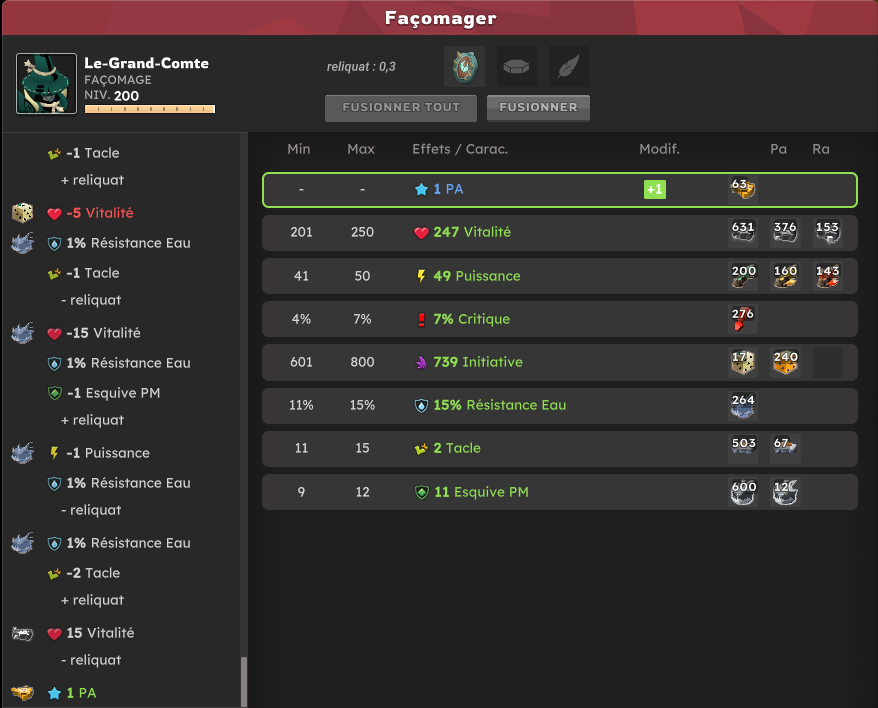Choose the Esquive PM rune labeled 600
This screenshot has width=878, height=708.
coord(743,492)
